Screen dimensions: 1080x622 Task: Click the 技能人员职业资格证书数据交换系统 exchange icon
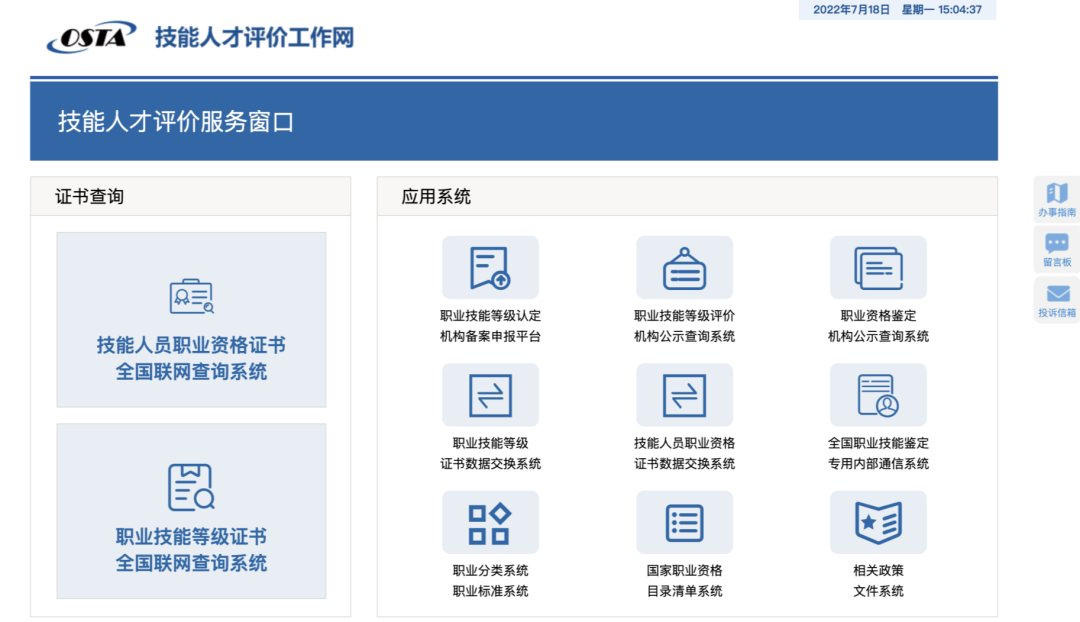(x=685, y=395)
